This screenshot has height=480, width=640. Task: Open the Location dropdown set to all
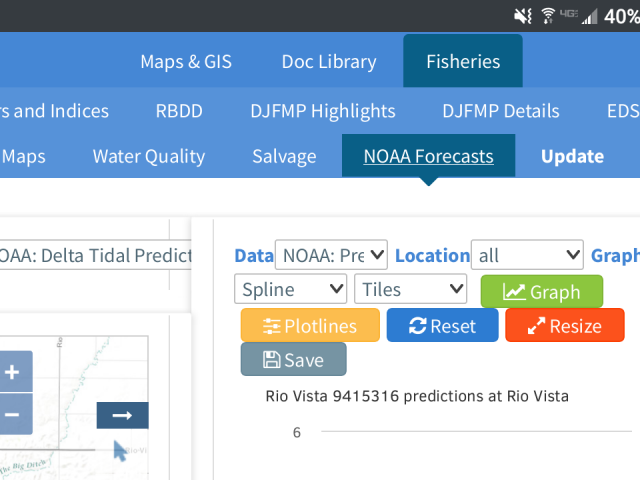[x=527, y=255]
